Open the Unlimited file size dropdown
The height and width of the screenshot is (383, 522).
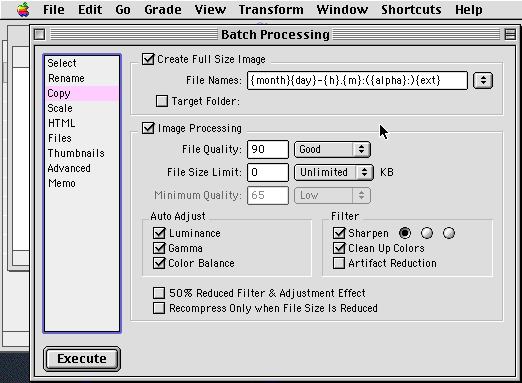click(x=334, y=172)
